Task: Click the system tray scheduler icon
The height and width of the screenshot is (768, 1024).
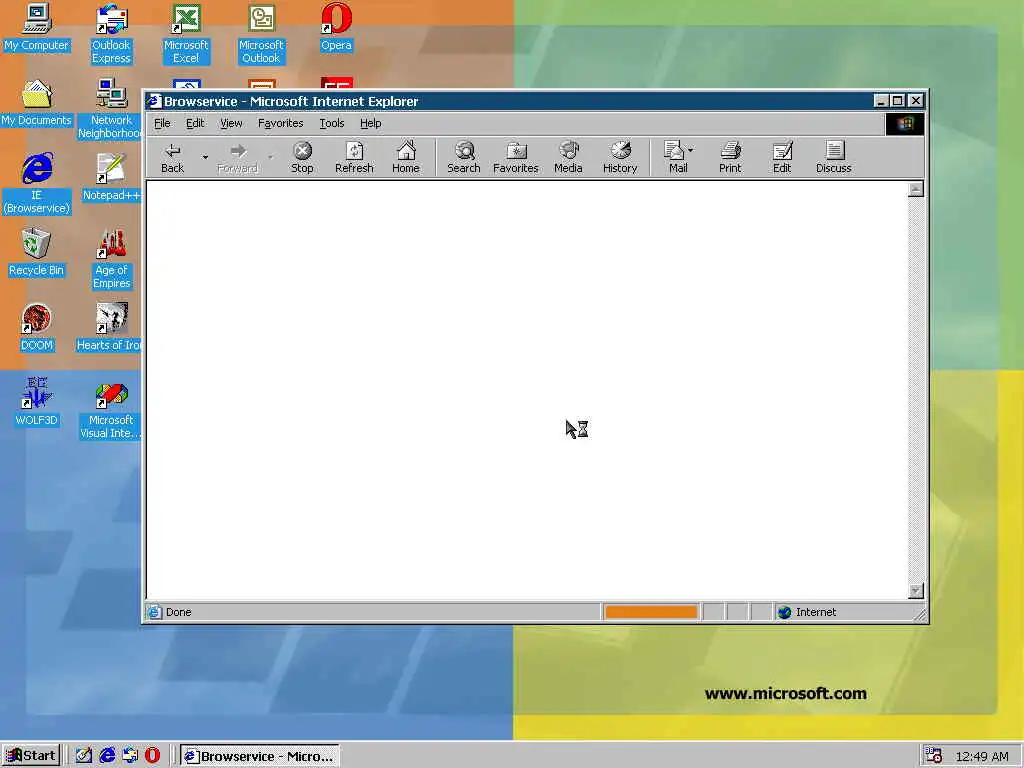Action: point(933,756)
